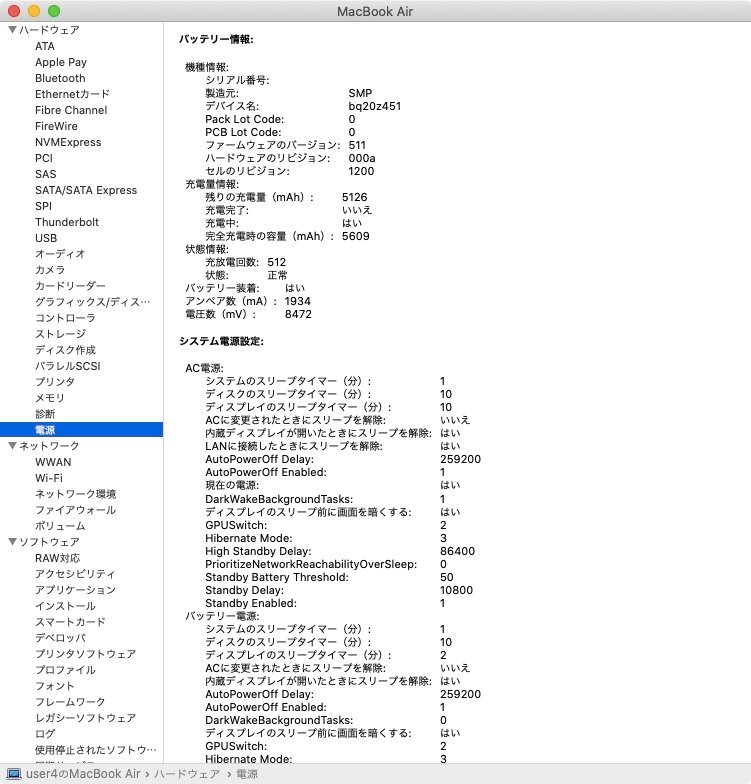The height and width of the screenshot is (784, 751).
Task: Select インストール in the sidebar
Action: point(65,606)
